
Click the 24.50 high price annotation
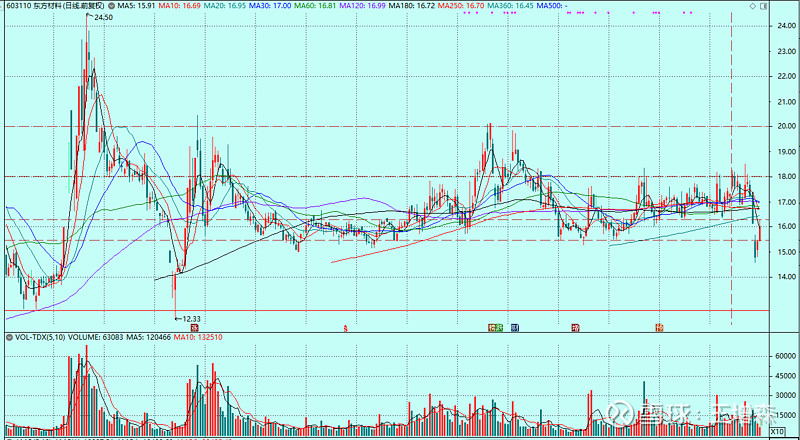(x=102, y=17)
